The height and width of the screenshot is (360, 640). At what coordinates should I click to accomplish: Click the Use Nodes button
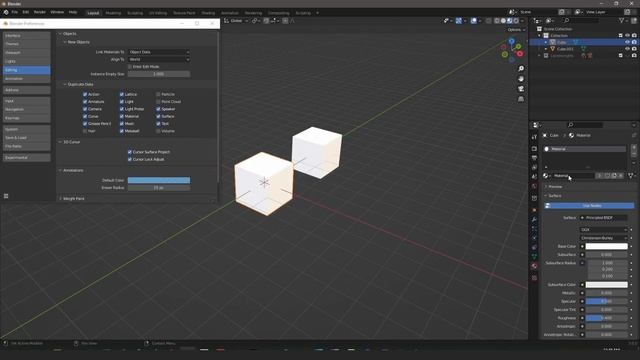tap(589, 206)
